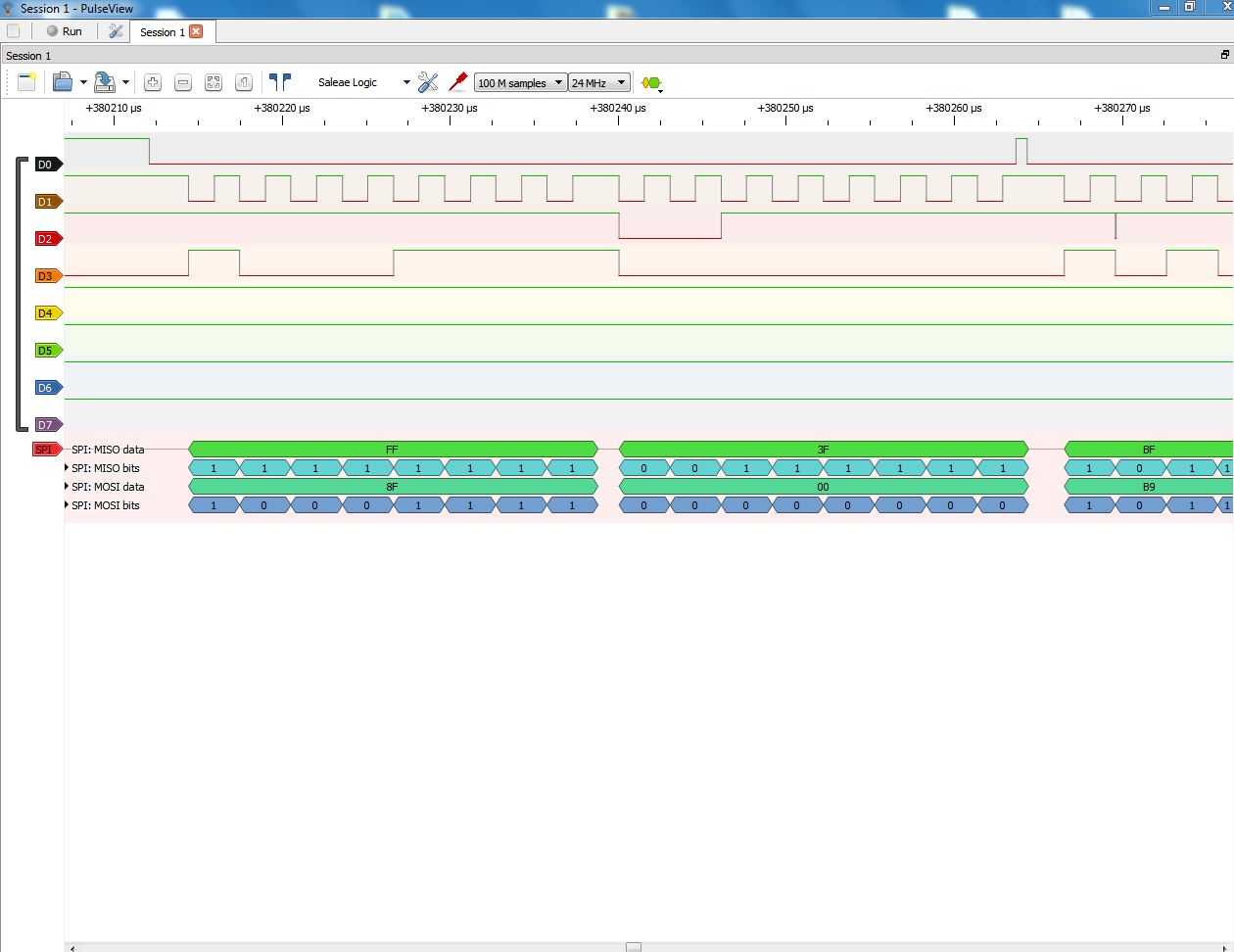Viewport: 1234px width, 952px height.
Task: Expand the SPI: MOSI data row
Action: [x=67, y=487]
